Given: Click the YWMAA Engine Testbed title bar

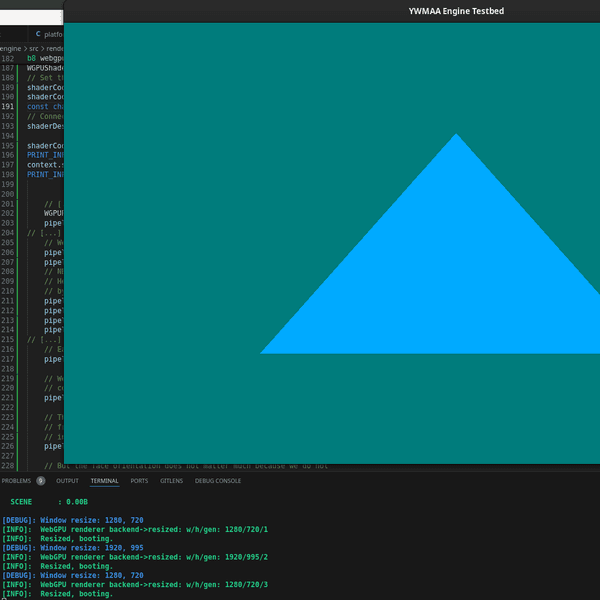Looking at the screenshot, I should point(455,9).
